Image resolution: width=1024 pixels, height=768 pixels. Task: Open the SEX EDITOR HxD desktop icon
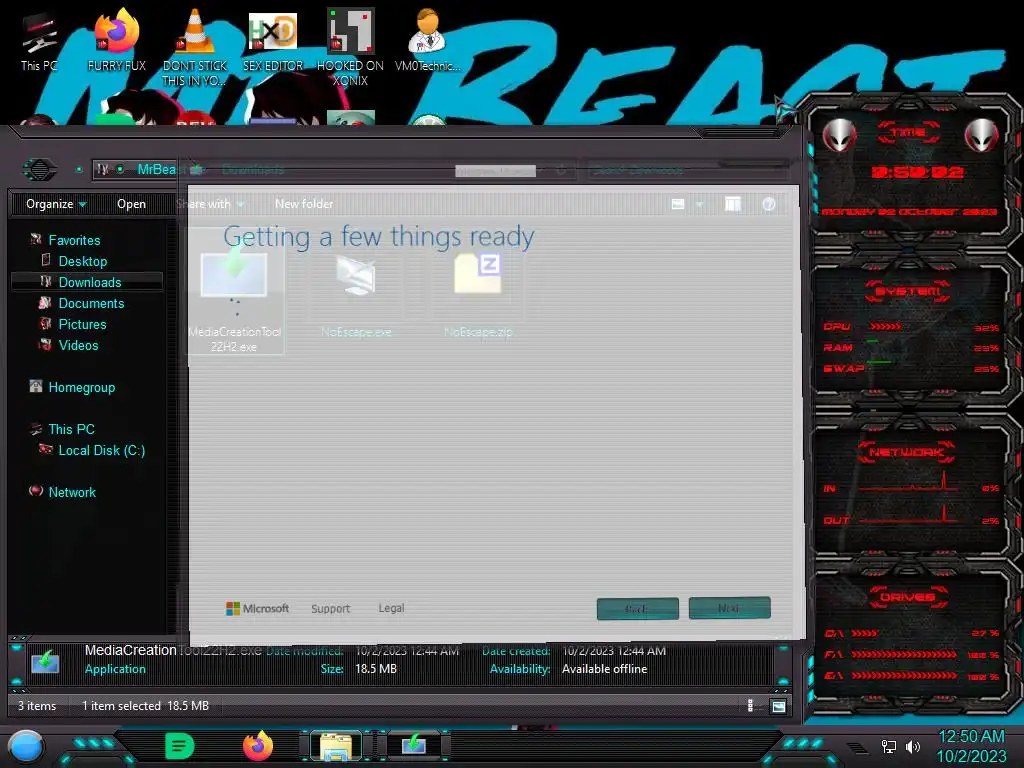click(x=273, y=40)
